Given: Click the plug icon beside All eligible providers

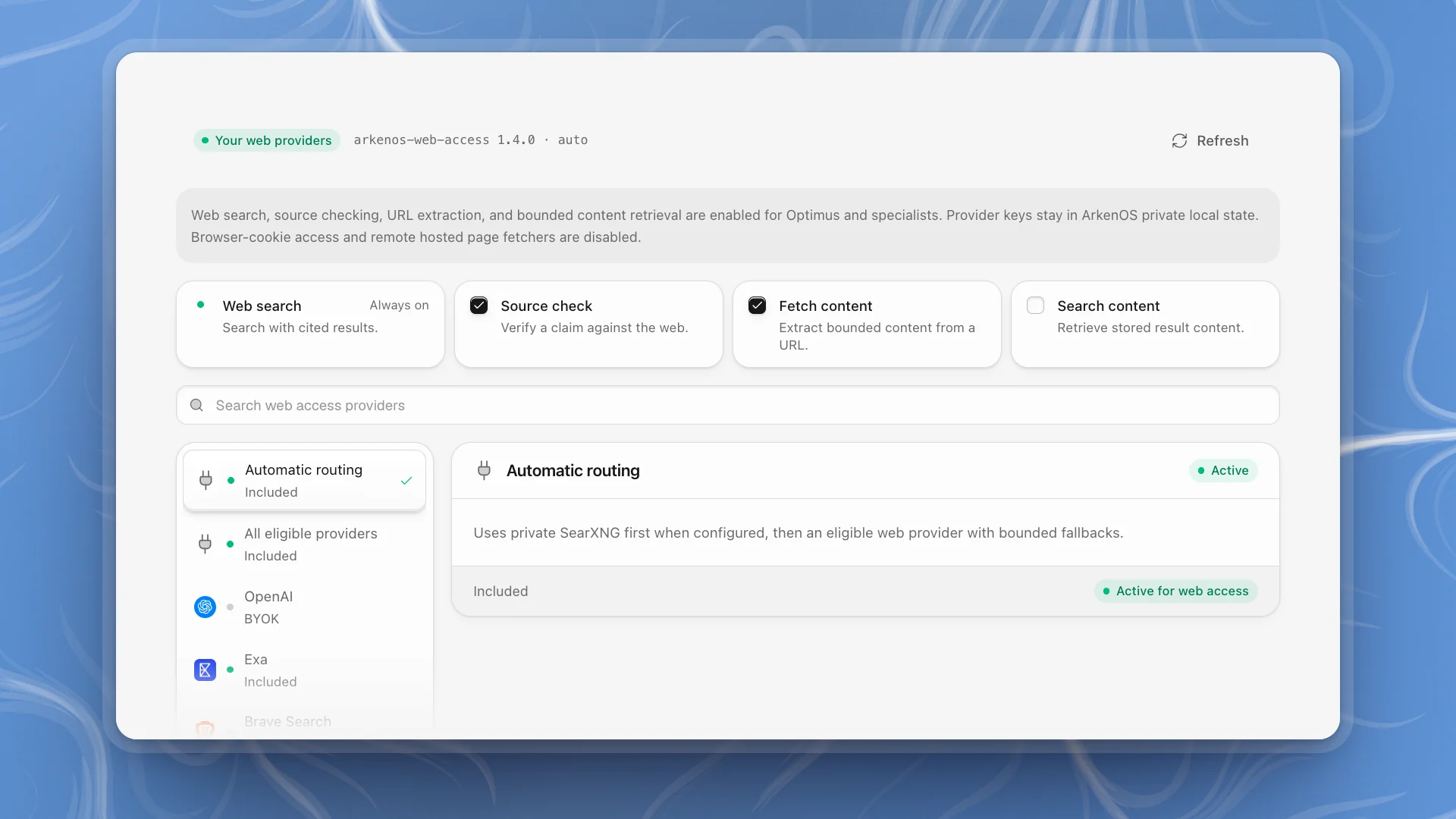Looking at the screenshot, I should 205,544.
